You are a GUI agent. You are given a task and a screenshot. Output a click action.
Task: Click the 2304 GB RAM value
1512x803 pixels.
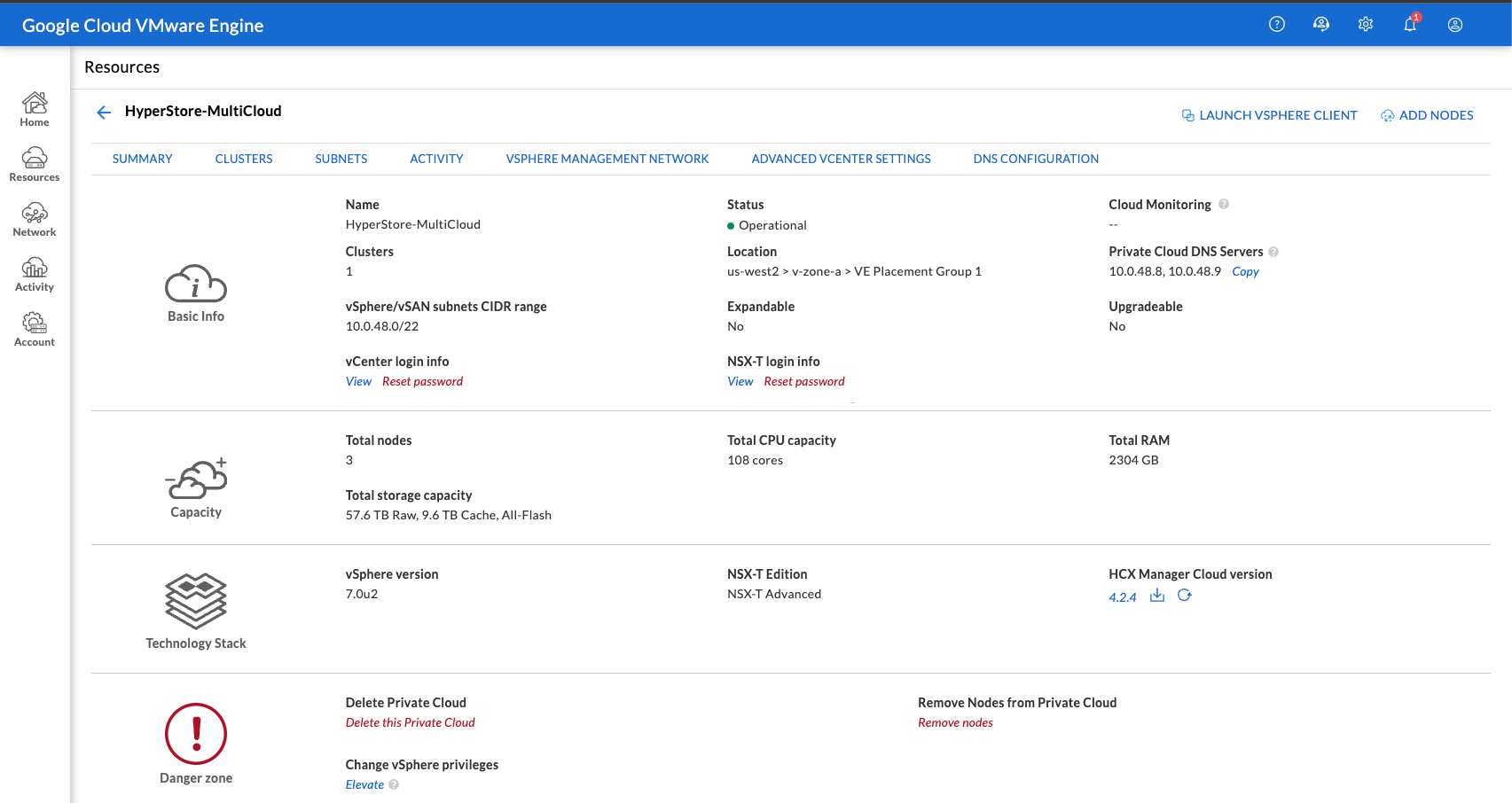pyautogui.click(x=1133, y=460)
